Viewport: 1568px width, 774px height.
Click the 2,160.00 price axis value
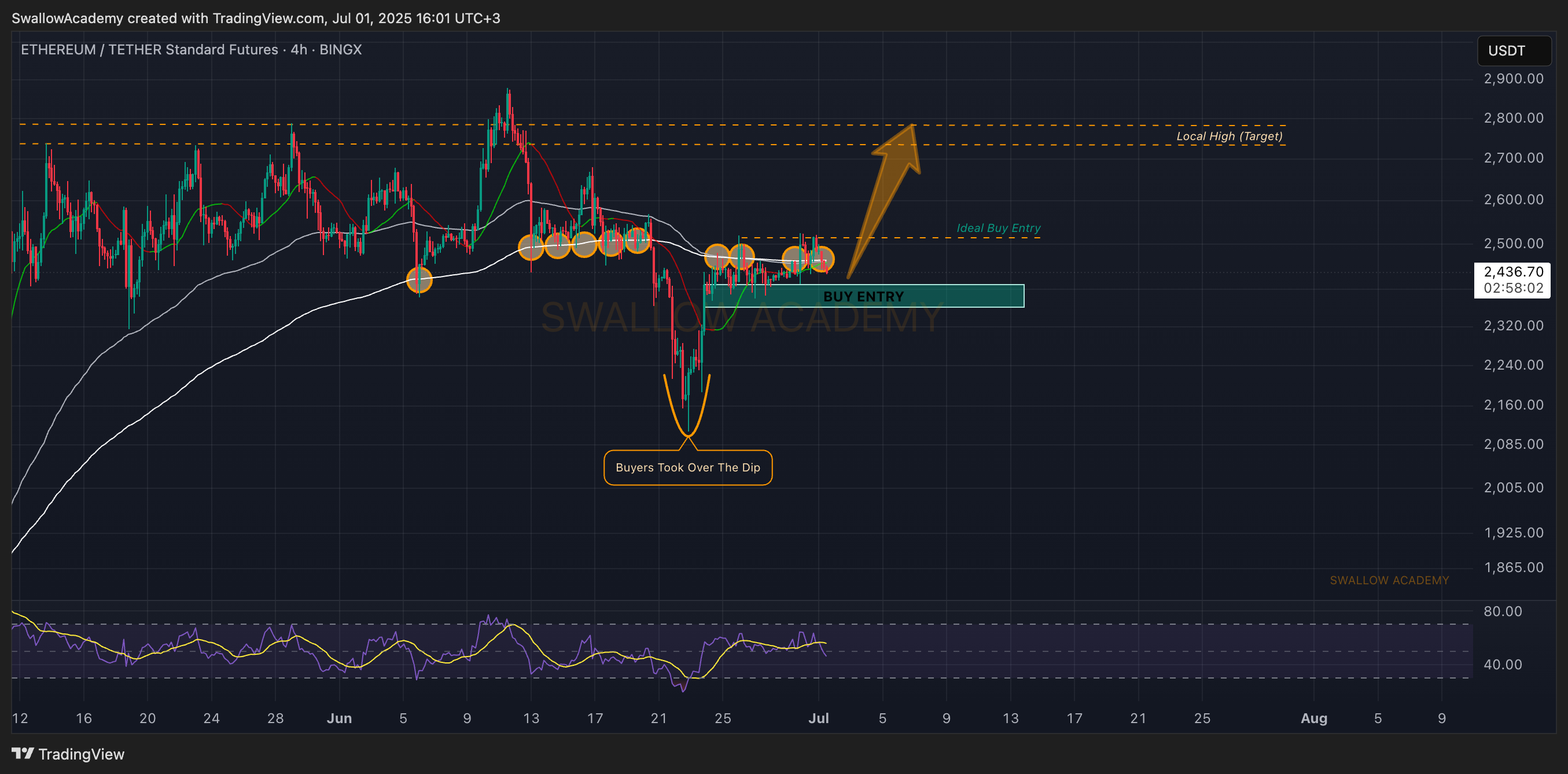click(x=1513, y=406)
